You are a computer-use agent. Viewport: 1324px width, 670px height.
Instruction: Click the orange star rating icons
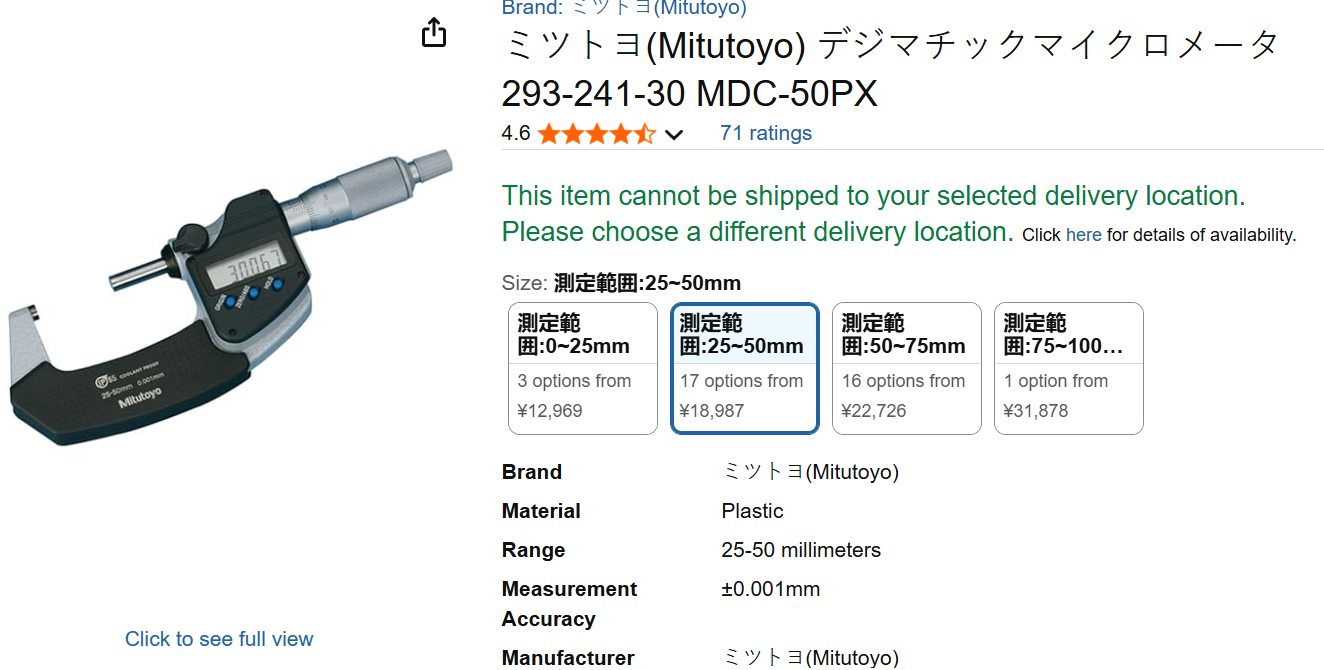click(596, 134)
